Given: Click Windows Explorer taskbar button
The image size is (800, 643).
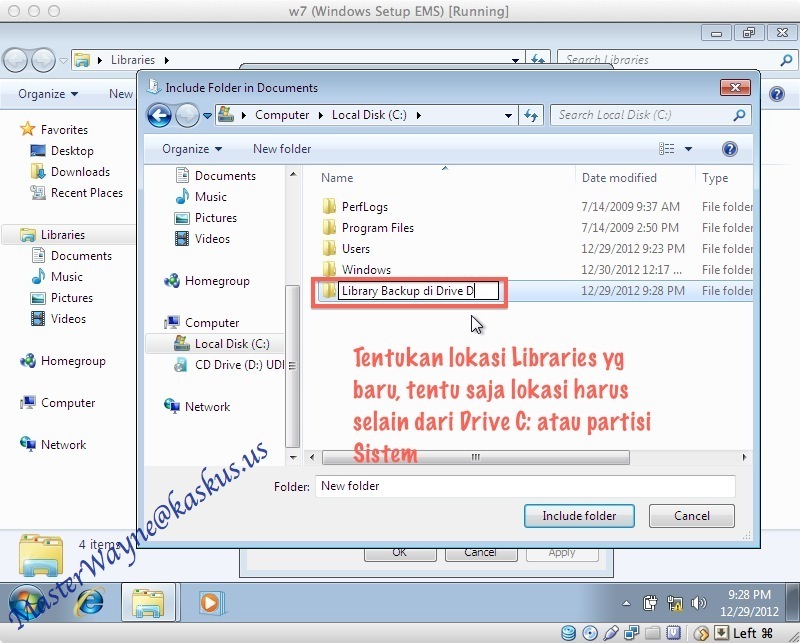Looking at the screenshot, I should click(x=148, y=603).
